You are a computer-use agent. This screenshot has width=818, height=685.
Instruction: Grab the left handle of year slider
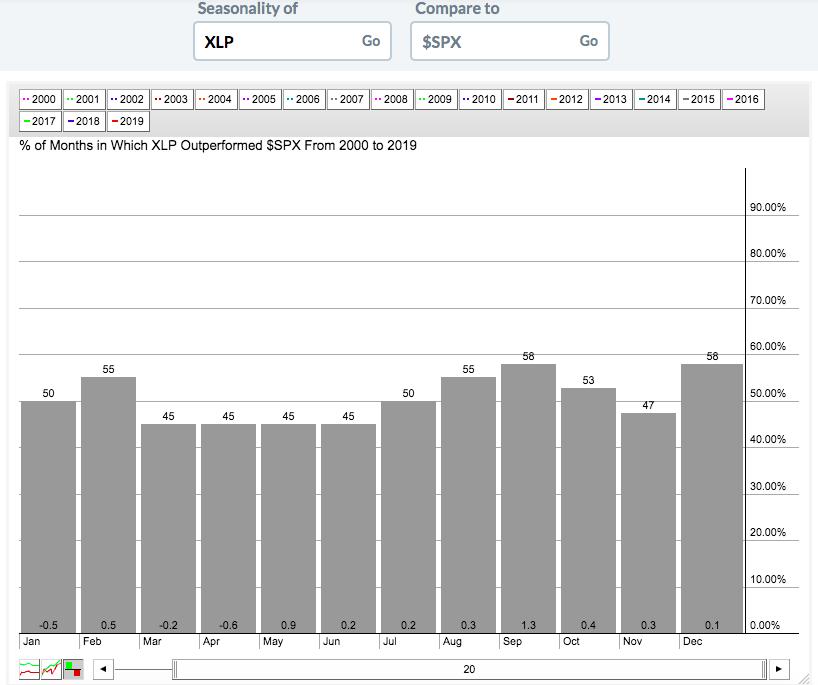click(175, 669)
